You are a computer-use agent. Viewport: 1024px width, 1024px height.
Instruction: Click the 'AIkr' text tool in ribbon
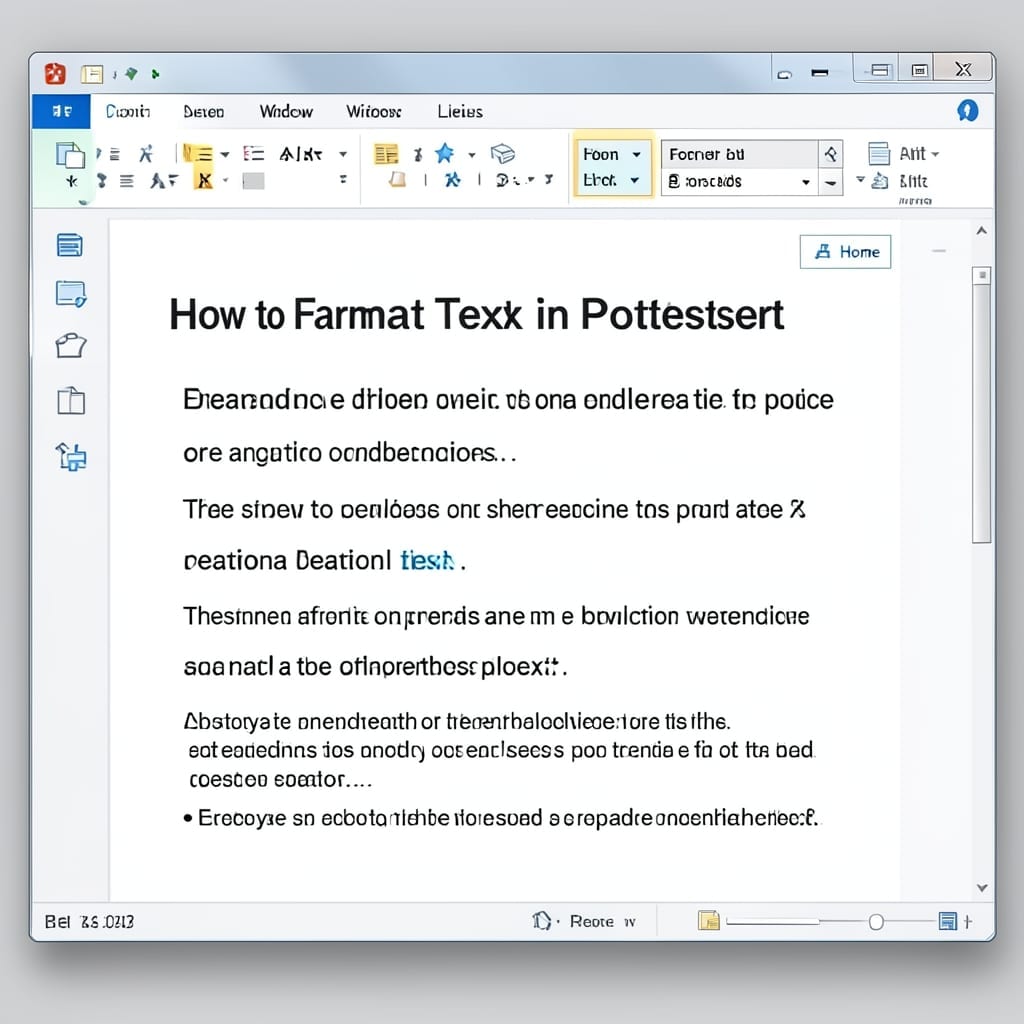[x=300, y=154]
